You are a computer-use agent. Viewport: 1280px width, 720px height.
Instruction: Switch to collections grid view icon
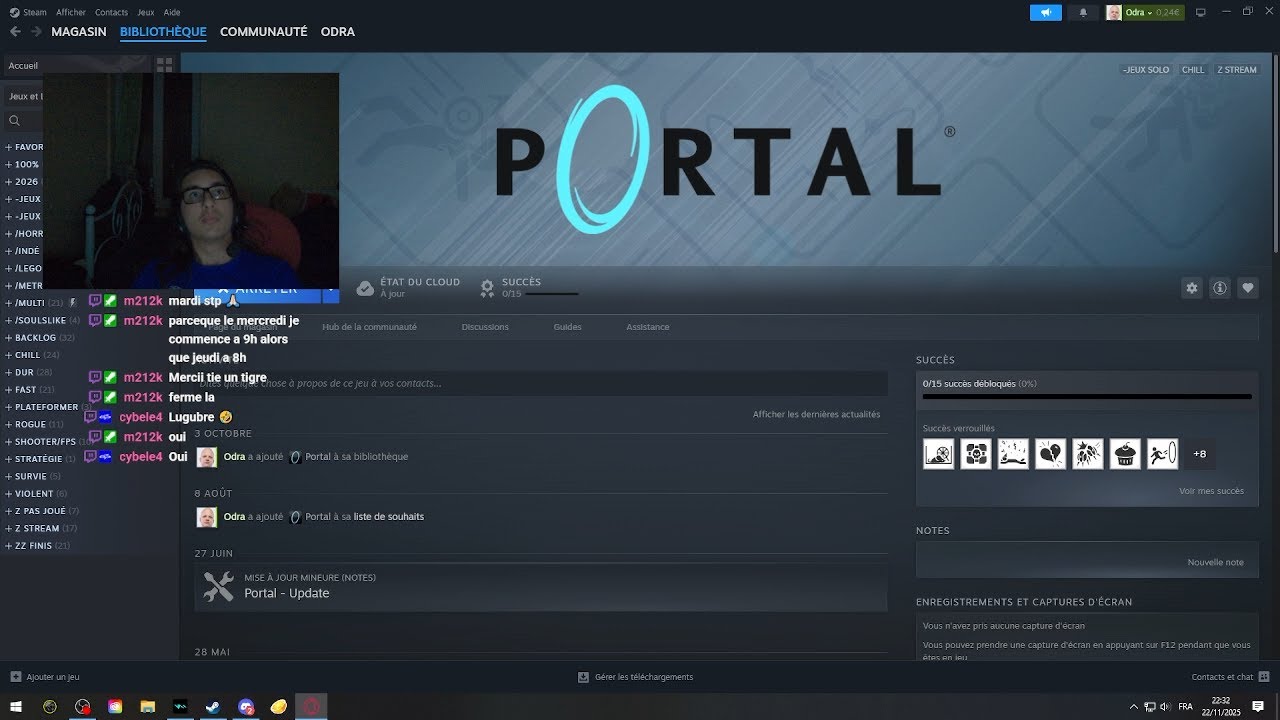click(165, 65)
